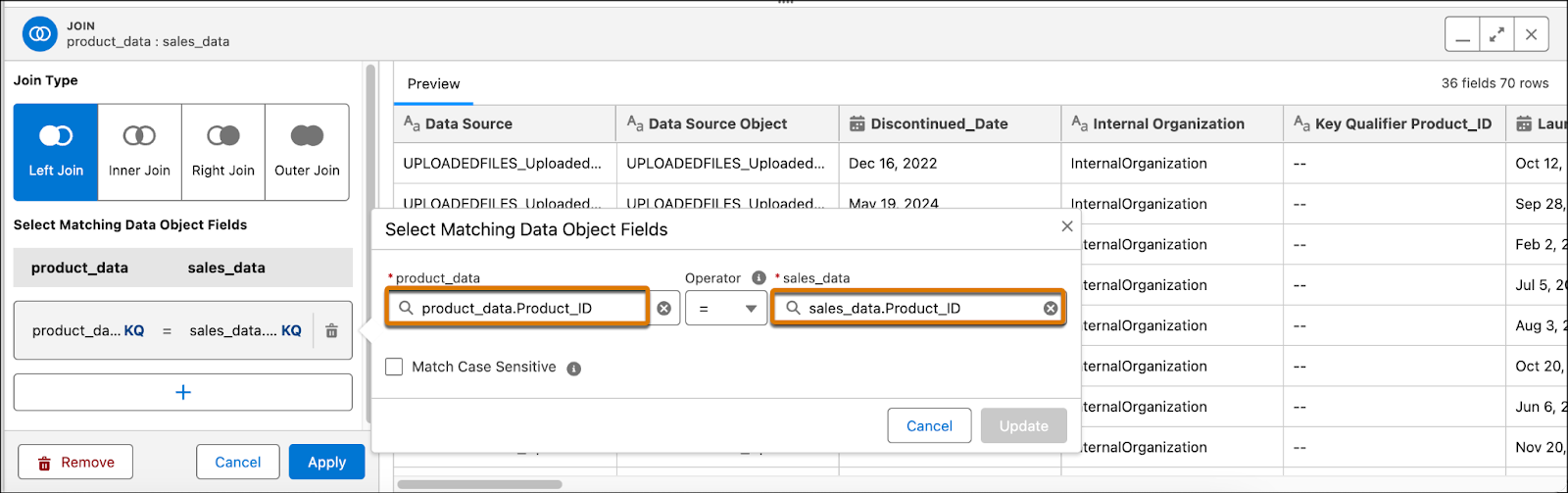1568x493 pixels.
Task: Enable Match Case Sensitive checkbox
Action: 394,367
